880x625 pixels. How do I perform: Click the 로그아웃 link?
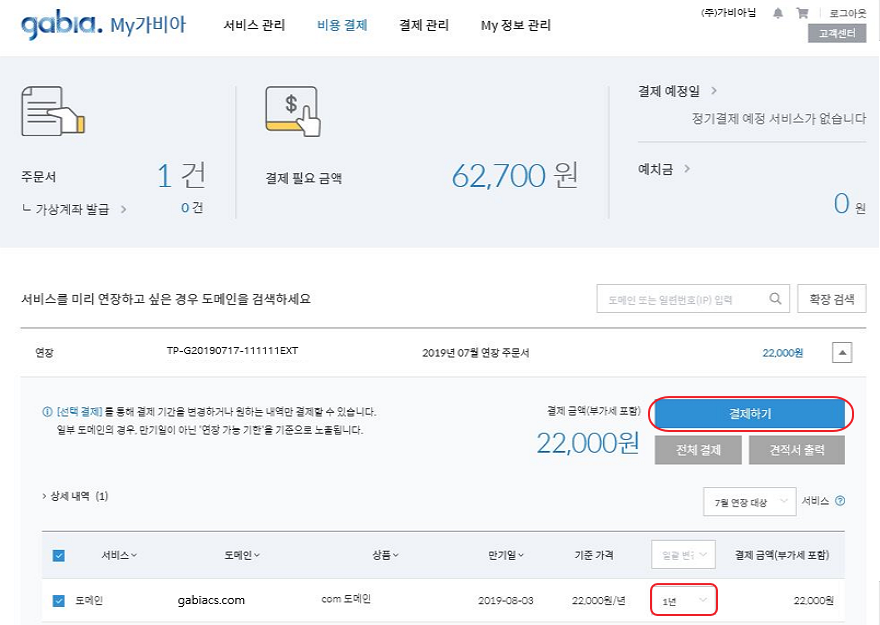click(x=847, y=13)
